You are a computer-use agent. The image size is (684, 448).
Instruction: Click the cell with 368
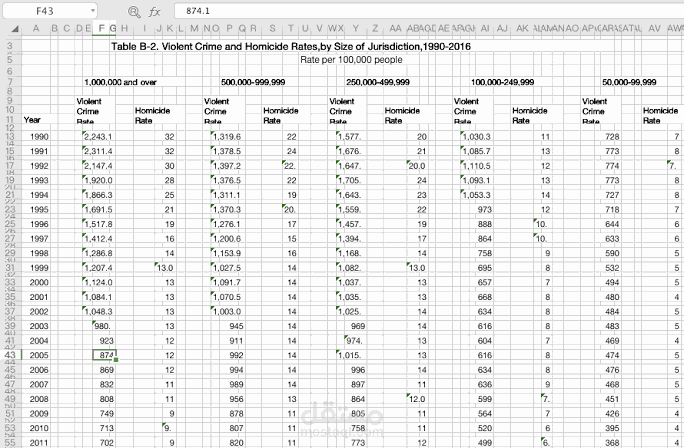coord(612,442)
